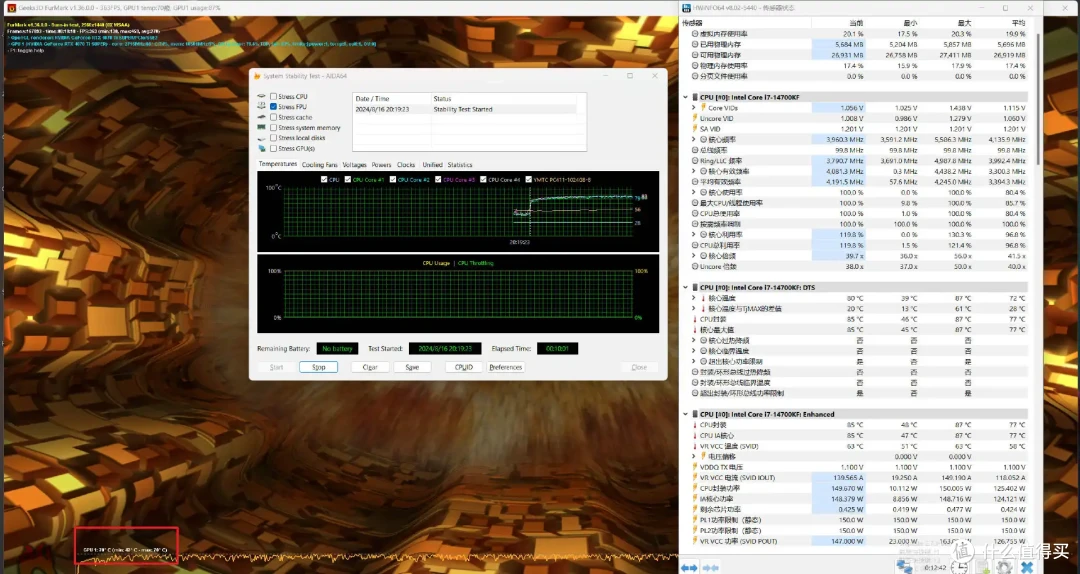Click the 平均 column header in HWiNFO
This screenshot has width=1080, height=574.
[1018, 23]
